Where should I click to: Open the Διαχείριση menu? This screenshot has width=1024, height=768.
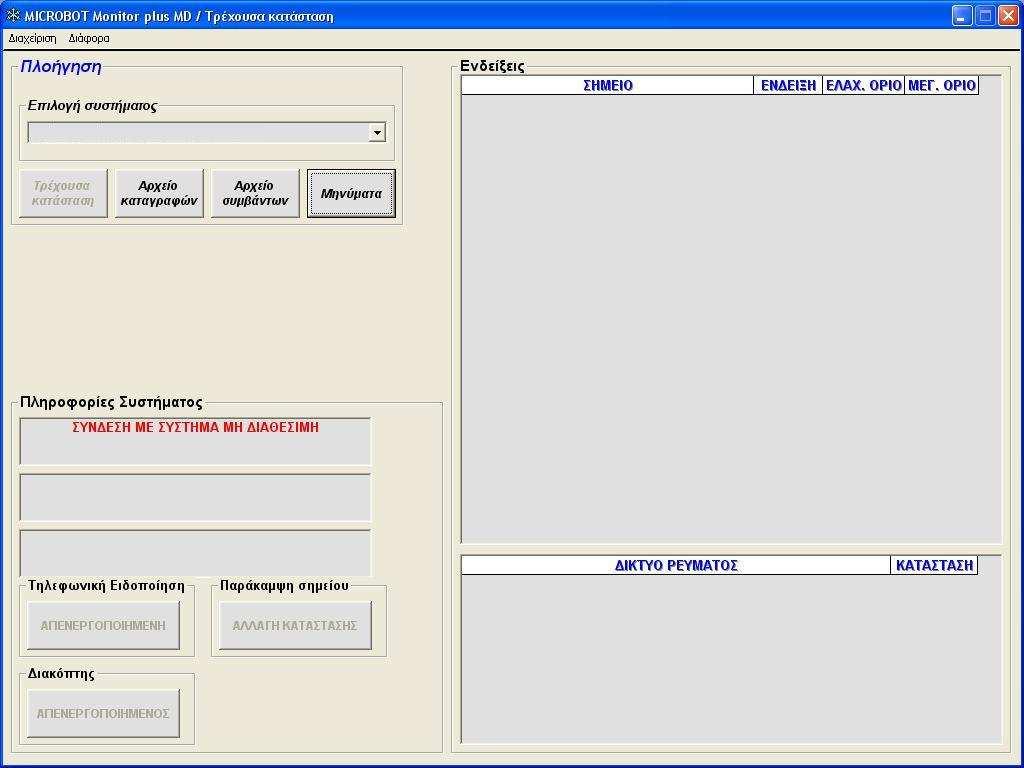tap(32, 38)
